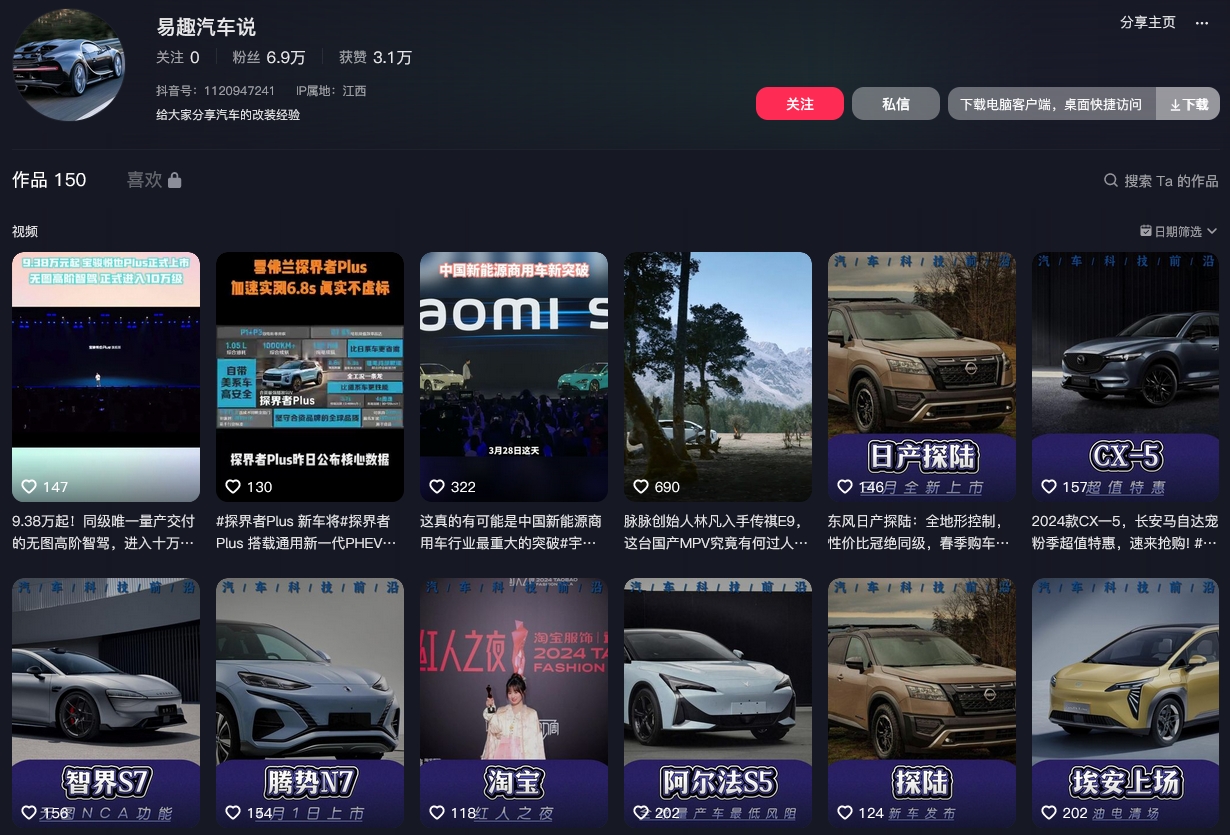Image resolution: width=1230 pixels, height=835 pixels.
Task: Click the heart icon showing 147
Action: click(29, 487)
